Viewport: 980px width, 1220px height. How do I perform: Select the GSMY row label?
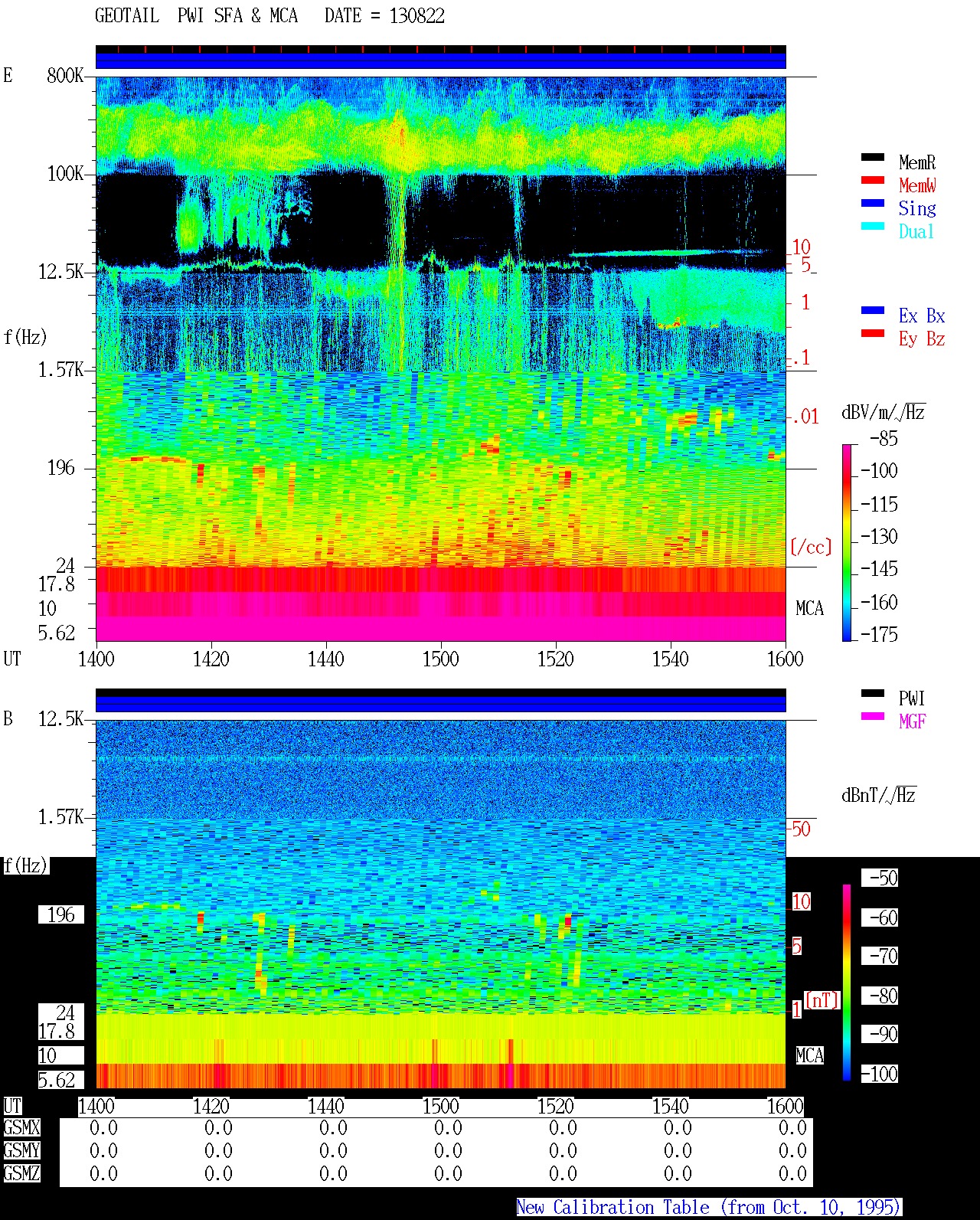21,1151
